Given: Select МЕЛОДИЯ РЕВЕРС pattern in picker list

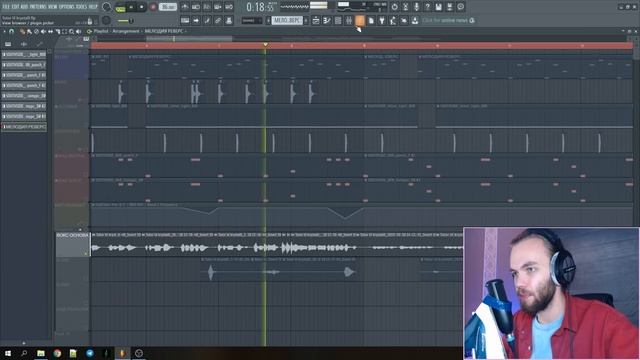Looking at the screenshot, I should (x=24, y=127).
